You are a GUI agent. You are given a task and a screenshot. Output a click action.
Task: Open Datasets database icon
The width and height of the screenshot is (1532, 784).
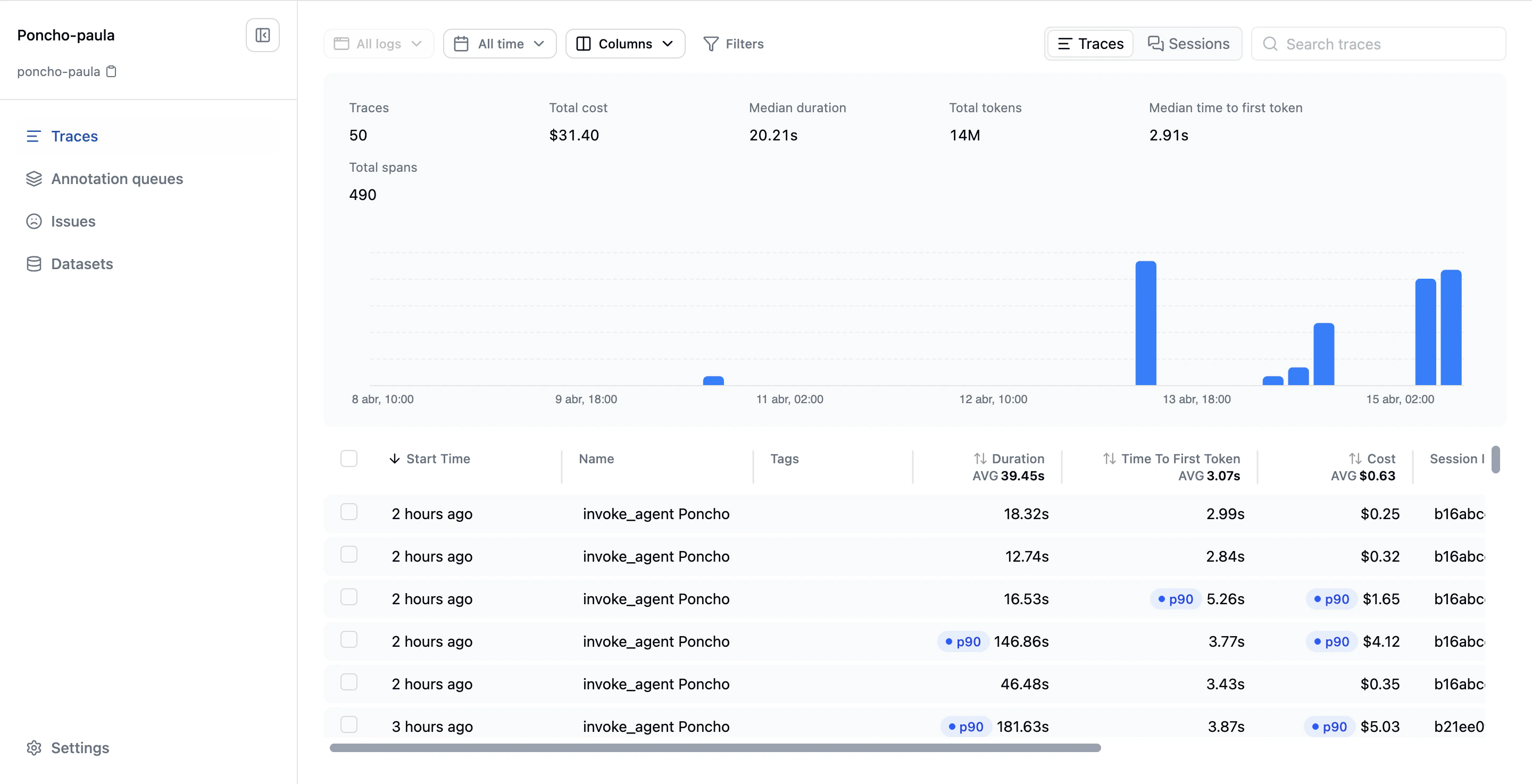(34, 263)
